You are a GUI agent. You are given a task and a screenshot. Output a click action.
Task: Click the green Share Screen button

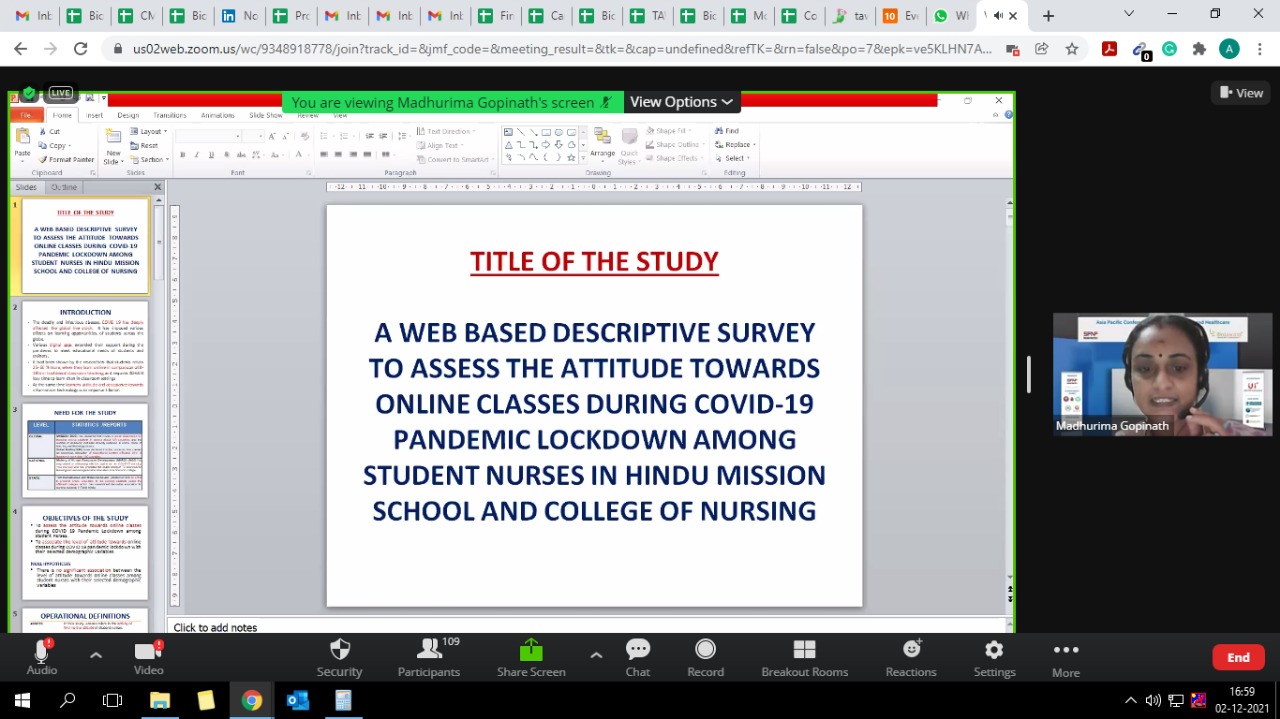click(x=531, y=657)
